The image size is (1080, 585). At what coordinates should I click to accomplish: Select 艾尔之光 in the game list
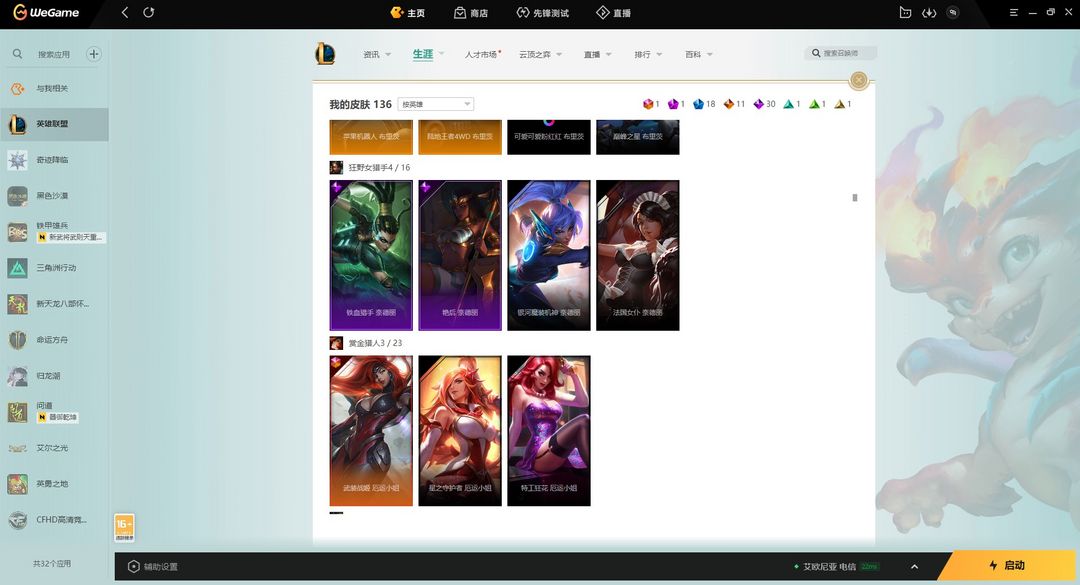54,448
